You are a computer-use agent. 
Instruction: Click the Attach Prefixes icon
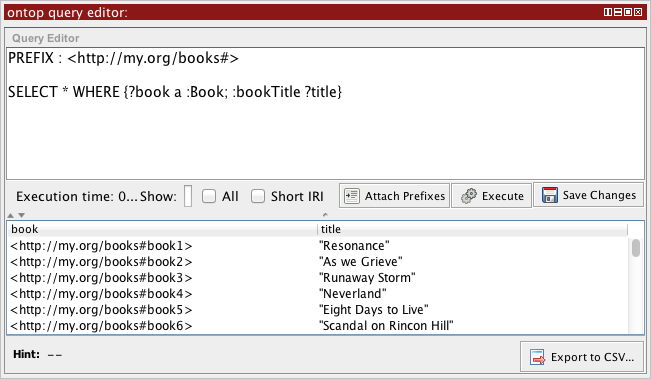click(352, 196)
